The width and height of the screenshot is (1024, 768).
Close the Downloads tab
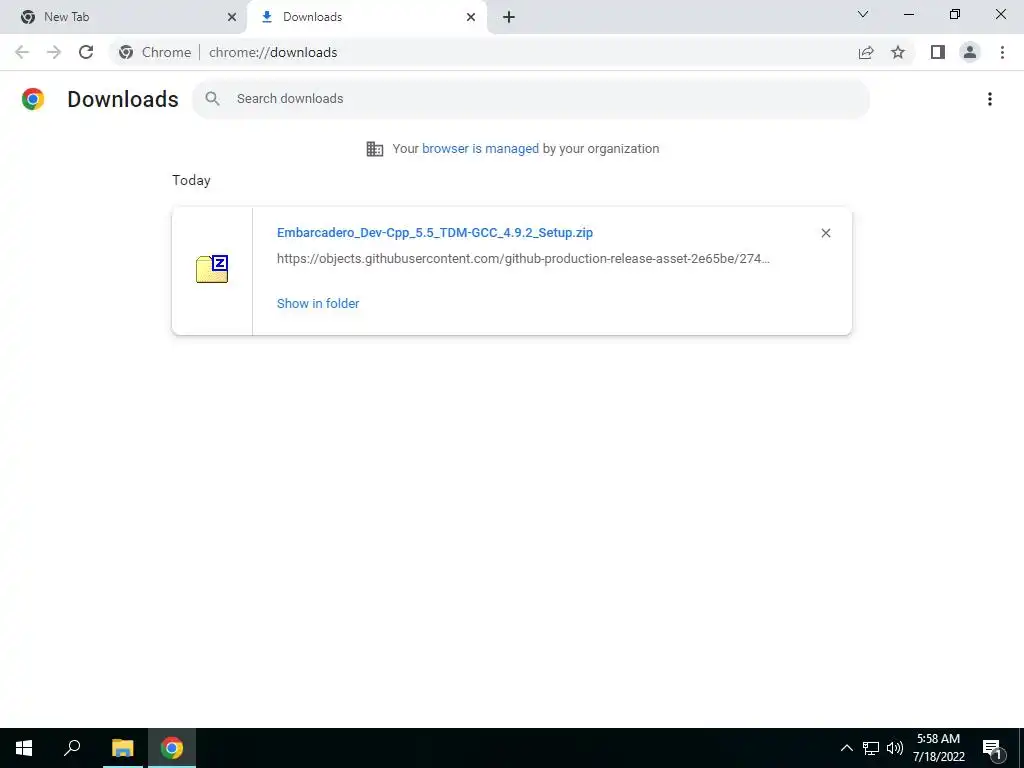pos(471,17)
